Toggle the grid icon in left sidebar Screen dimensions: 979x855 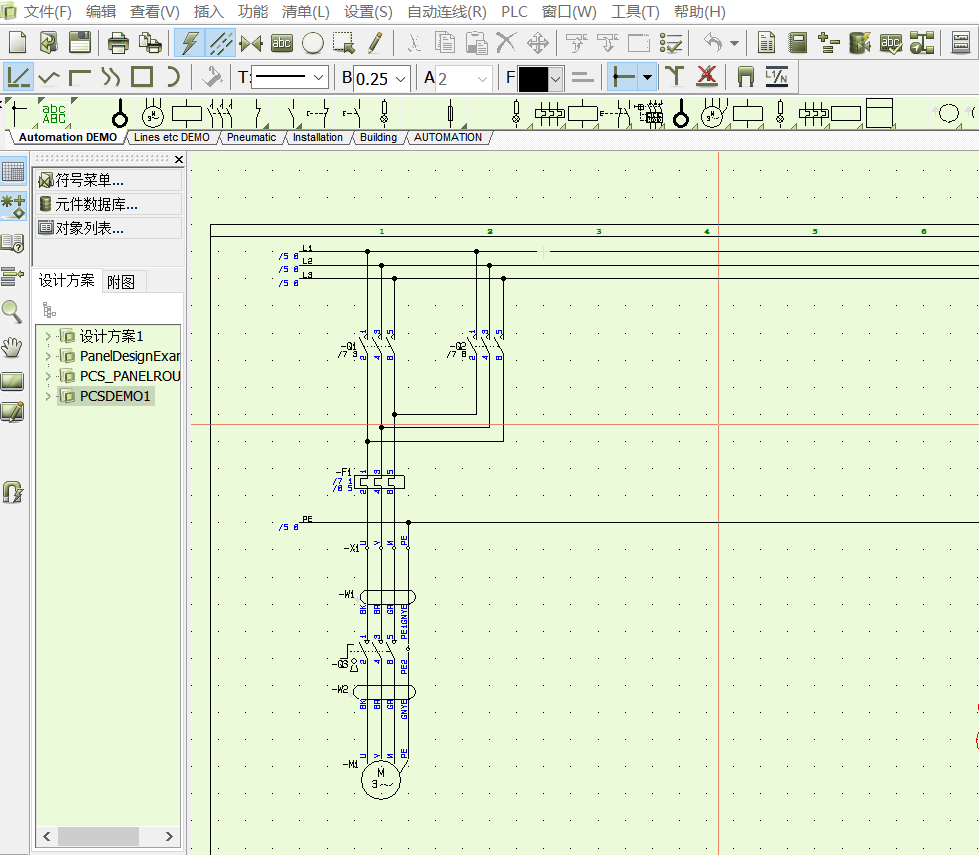12,172
